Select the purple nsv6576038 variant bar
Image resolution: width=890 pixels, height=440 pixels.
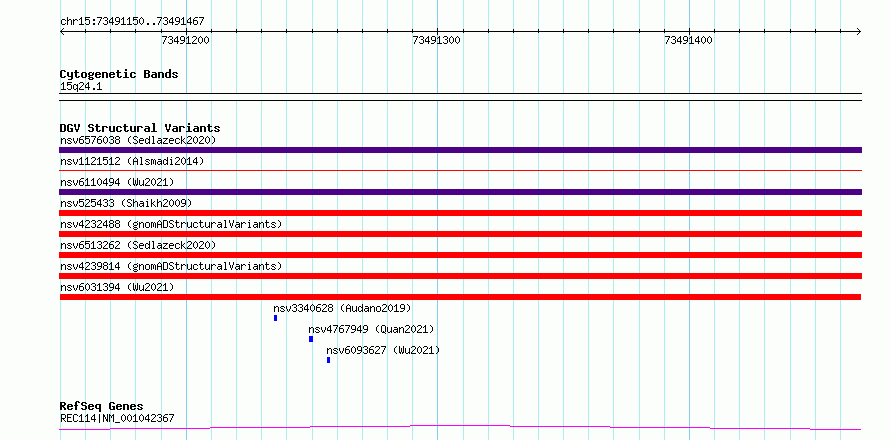[x=460, y=150]
